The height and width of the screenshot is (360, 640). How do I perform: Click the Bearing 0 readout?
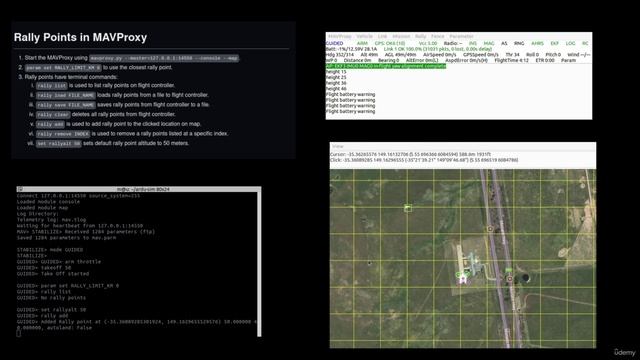point(389,60)
